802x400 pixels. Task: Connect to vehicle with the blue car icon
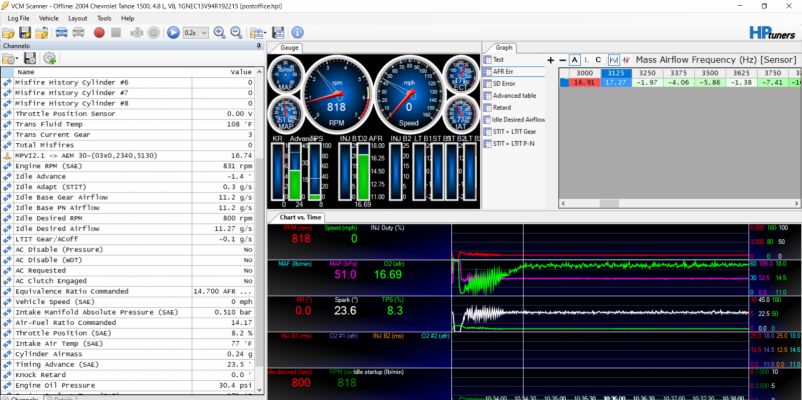click(x=62, y=33)
